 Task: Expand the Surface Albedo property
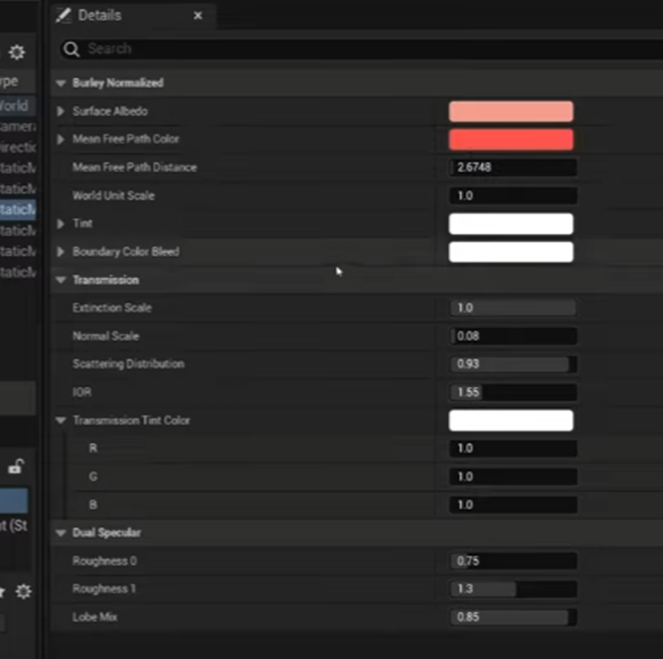(x=60, y=111)
